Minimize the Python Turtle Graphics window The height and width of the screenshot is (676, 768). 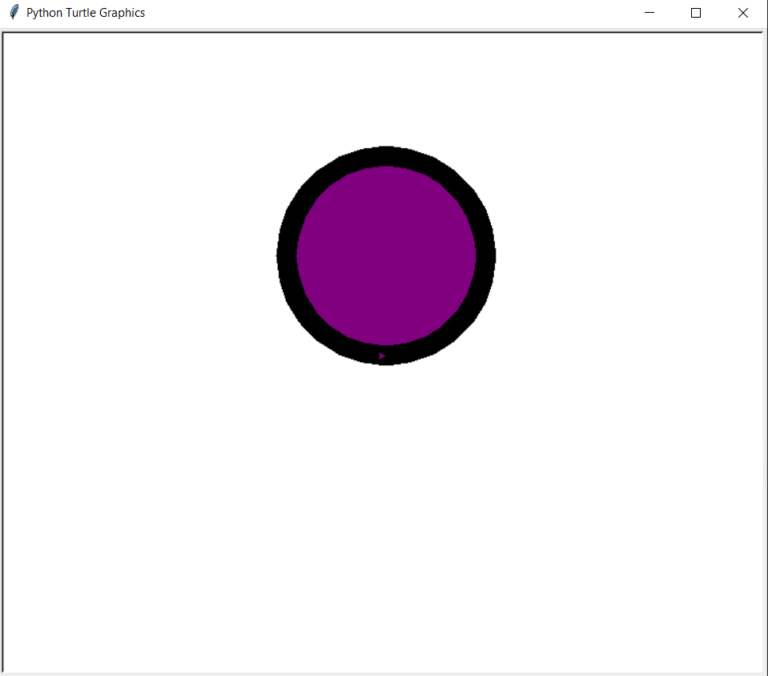click(649, 13)
